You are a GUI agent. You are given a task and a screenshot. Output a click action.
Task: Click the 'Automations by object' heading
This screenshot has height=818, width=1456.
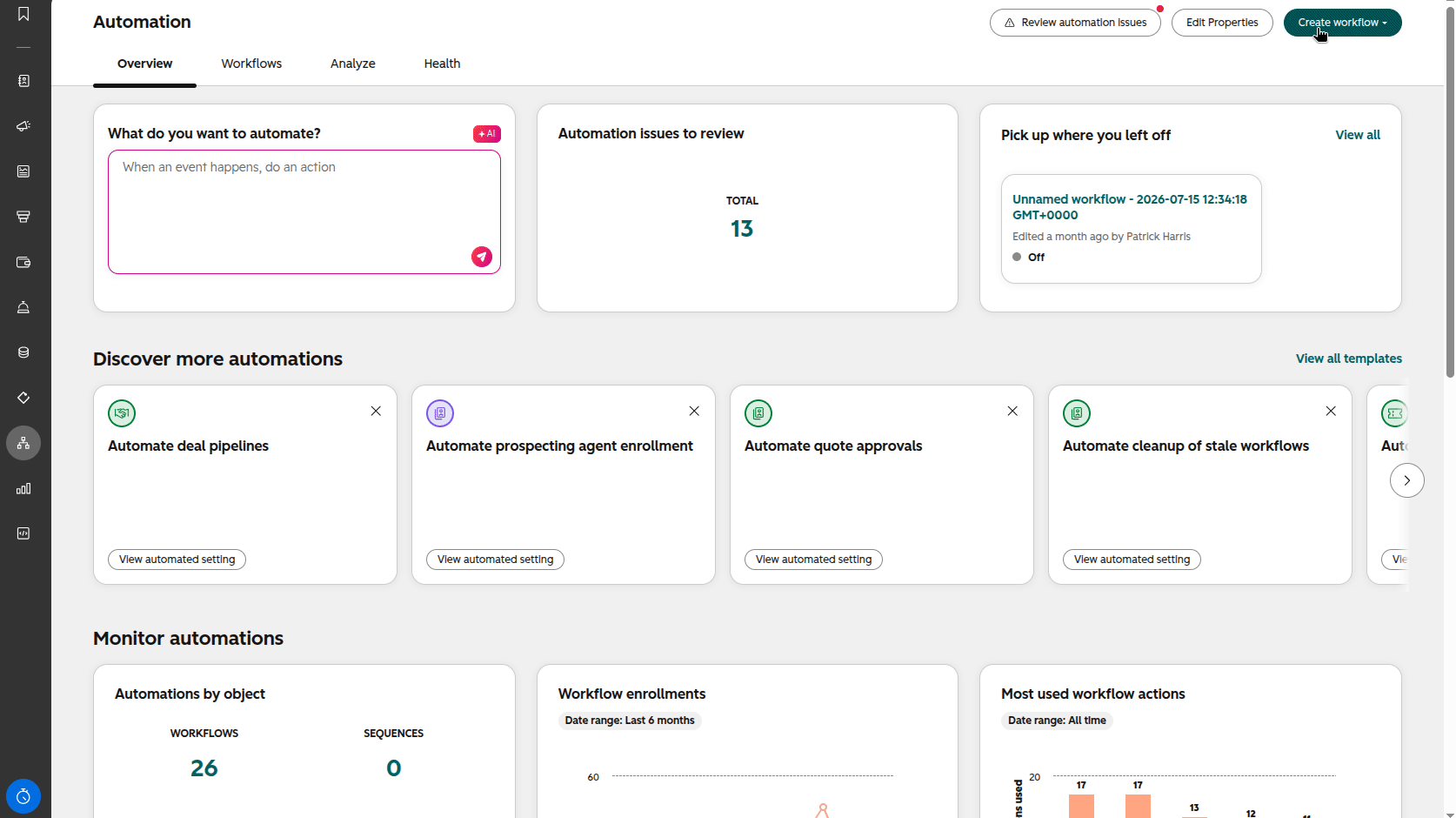(190, 694)
